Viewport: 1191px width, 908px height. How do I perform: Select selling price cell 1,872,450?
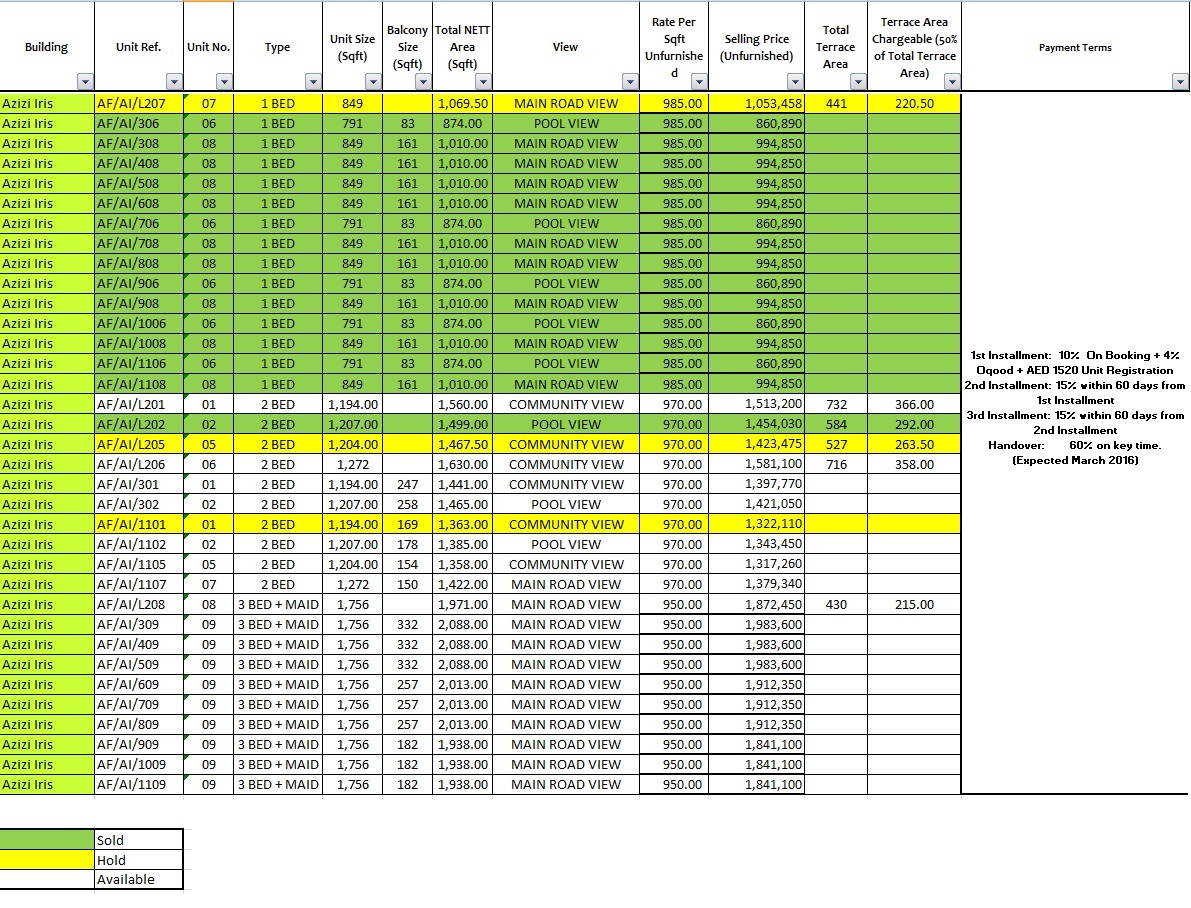(x=757, y=604)
